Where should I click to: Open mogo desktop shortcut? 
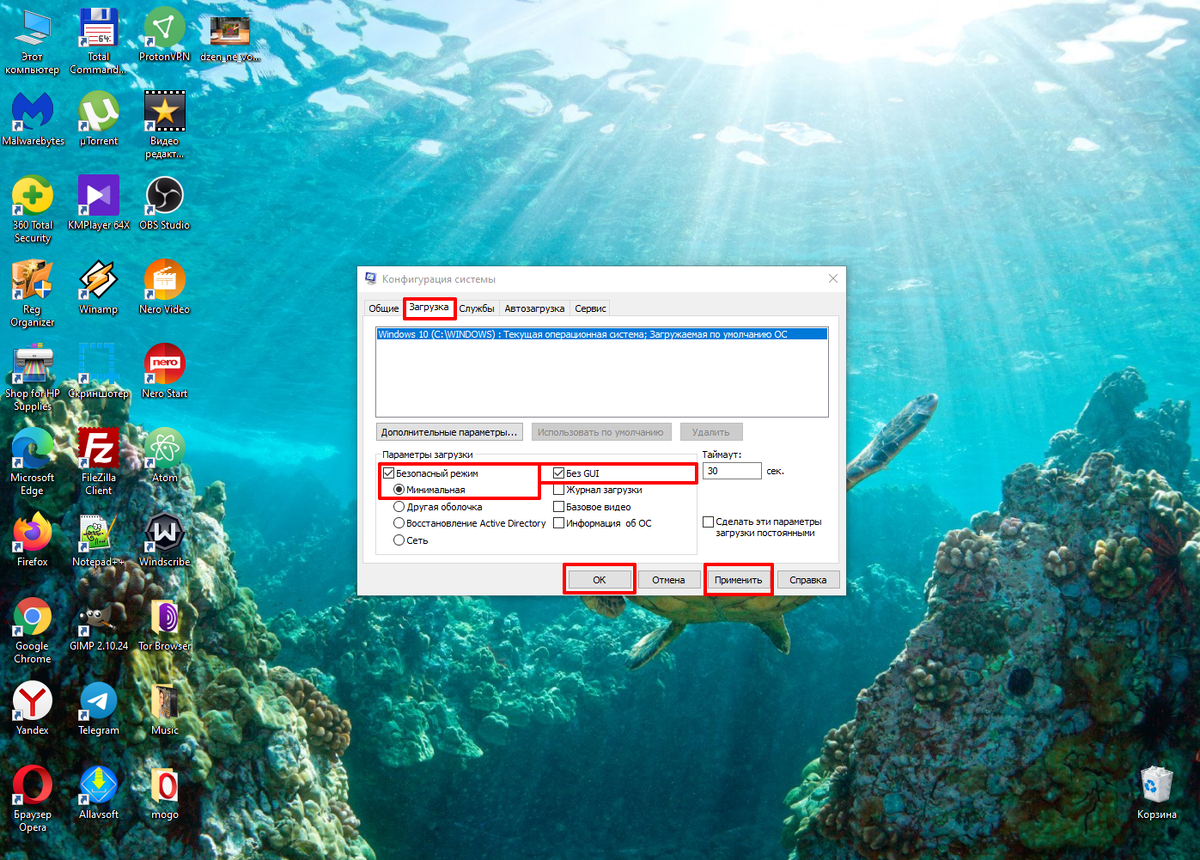pyautogui.click(x=164, y=792)
